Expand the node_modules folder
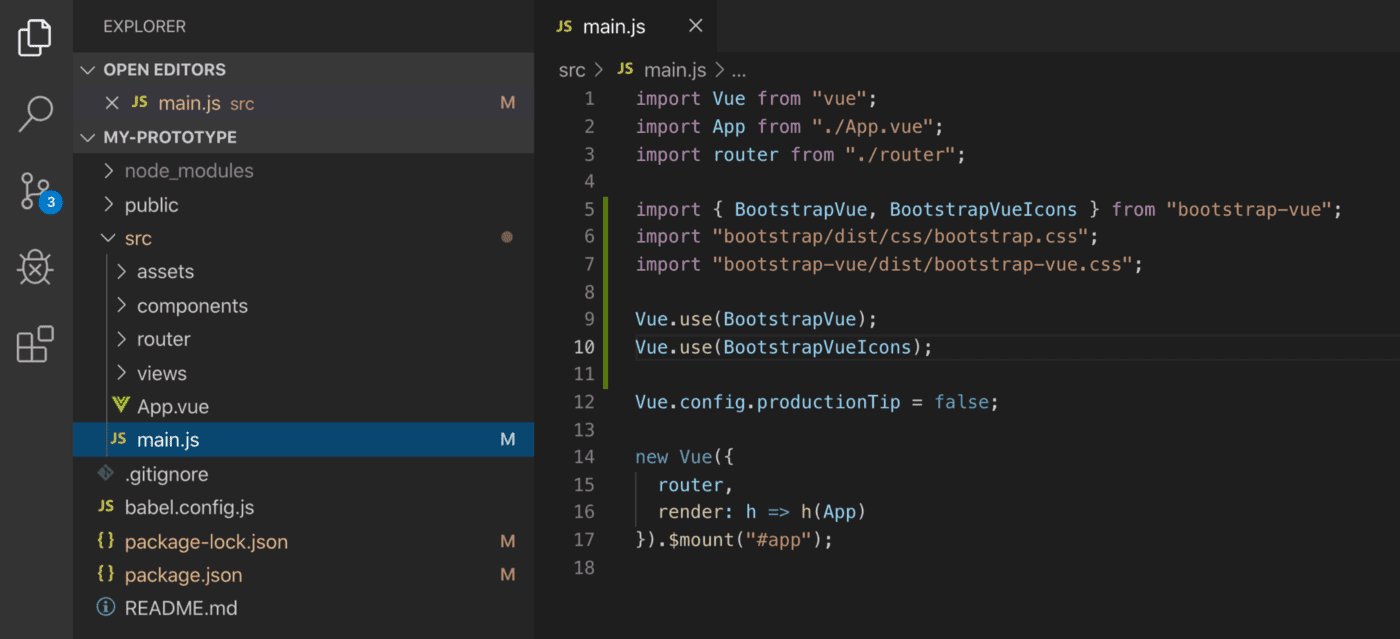The width and height of the screenshot is (1400, 639). pos(188,171)
